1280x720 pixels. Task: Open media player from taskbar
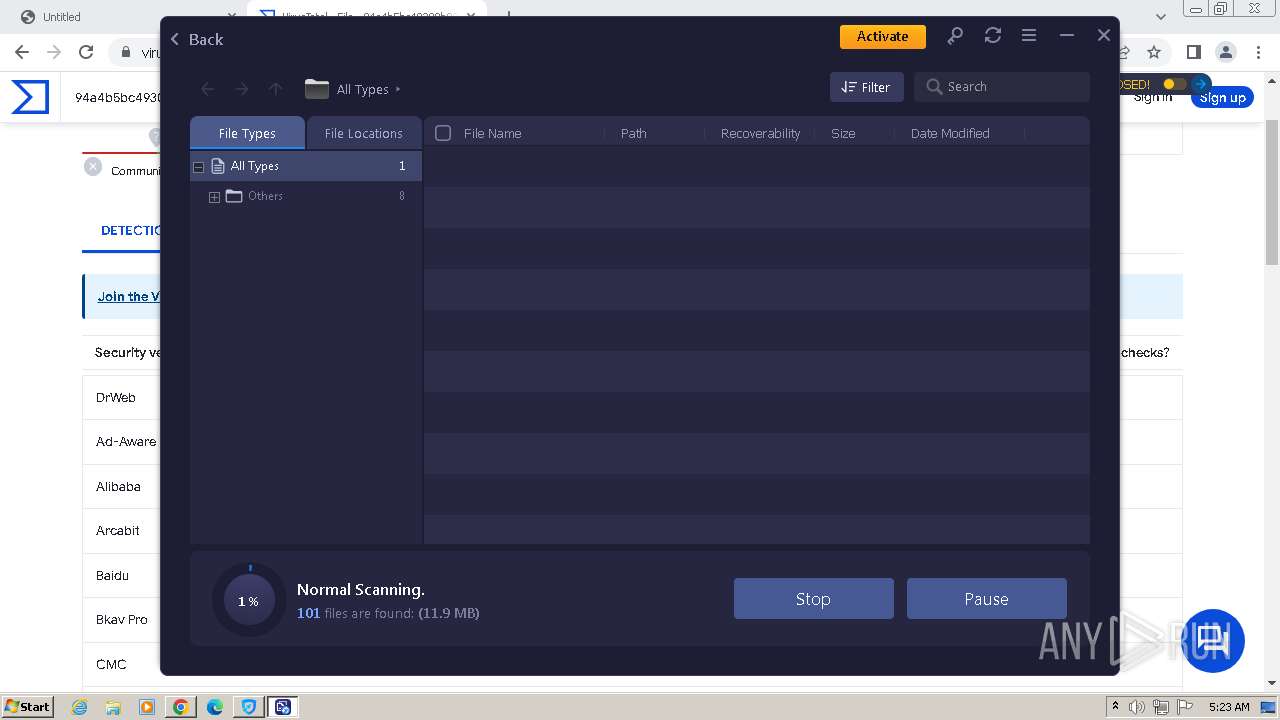(x=147, y=707)
